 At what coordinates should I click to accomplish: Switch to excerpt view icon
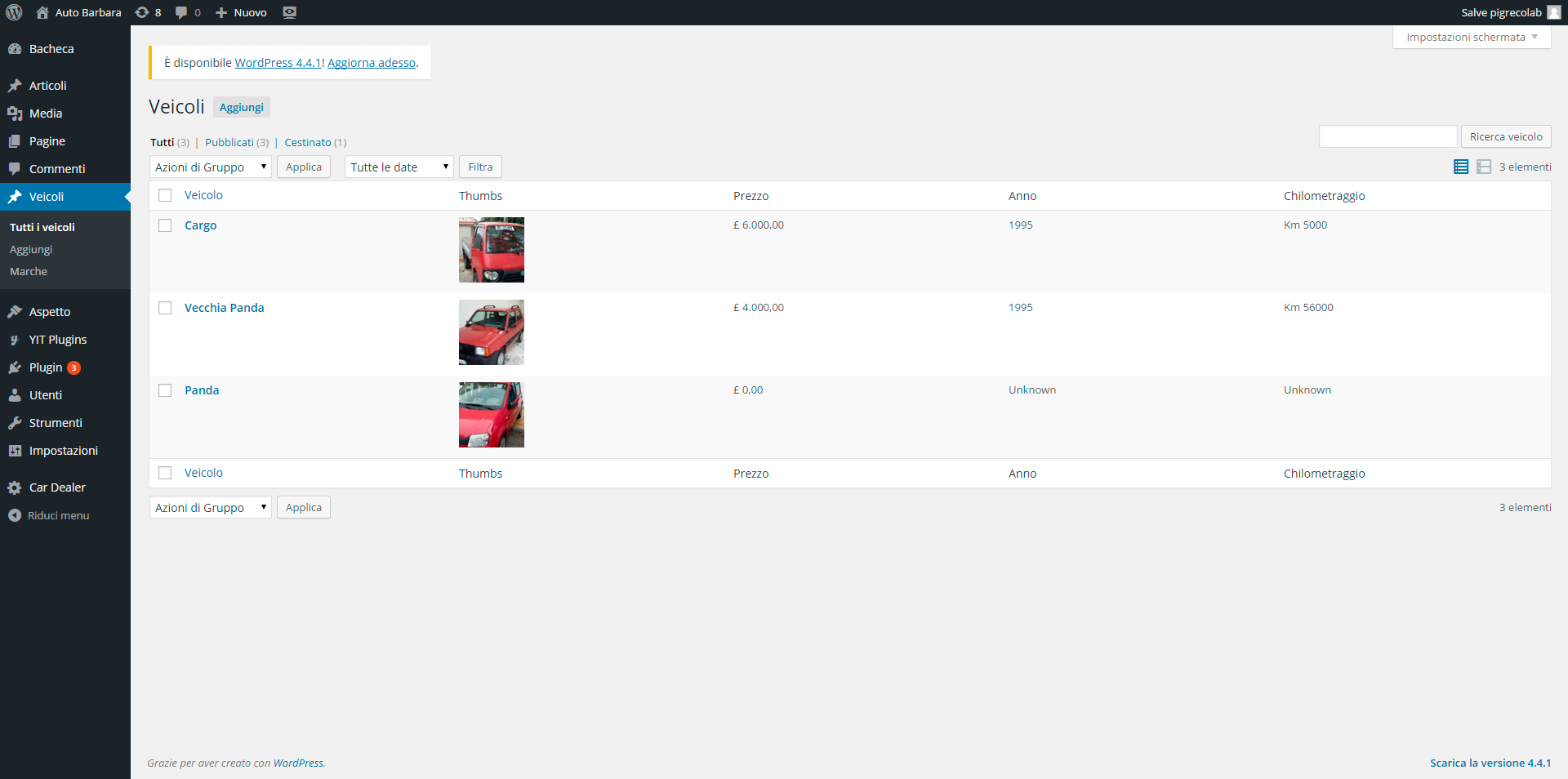pos(1484,167)
